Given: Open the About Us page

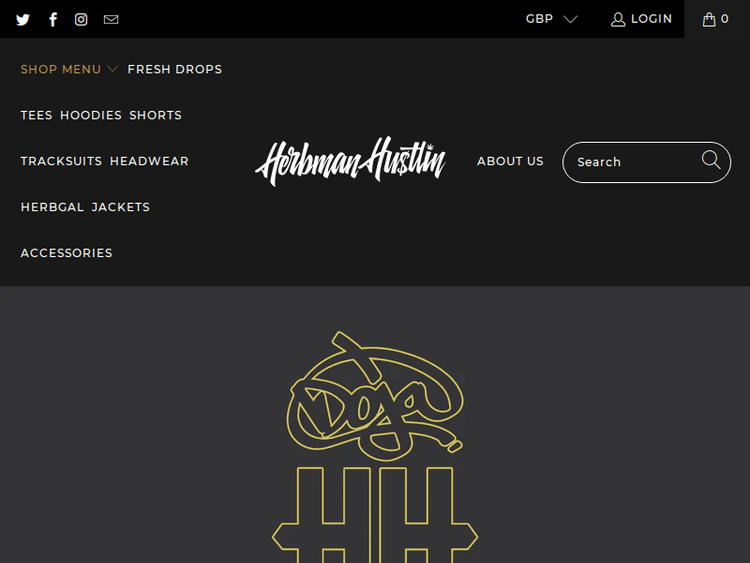Looking at the screenshot, I should (510, 161).
